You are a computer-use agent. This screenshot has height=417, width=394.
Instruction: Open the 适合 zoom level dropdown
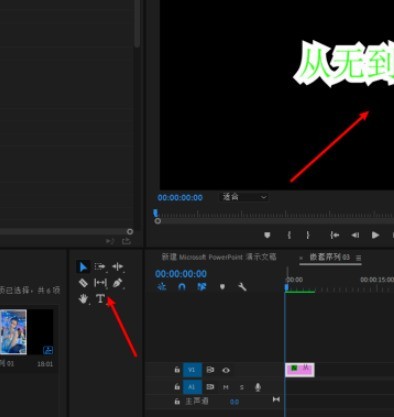point(244,197)
